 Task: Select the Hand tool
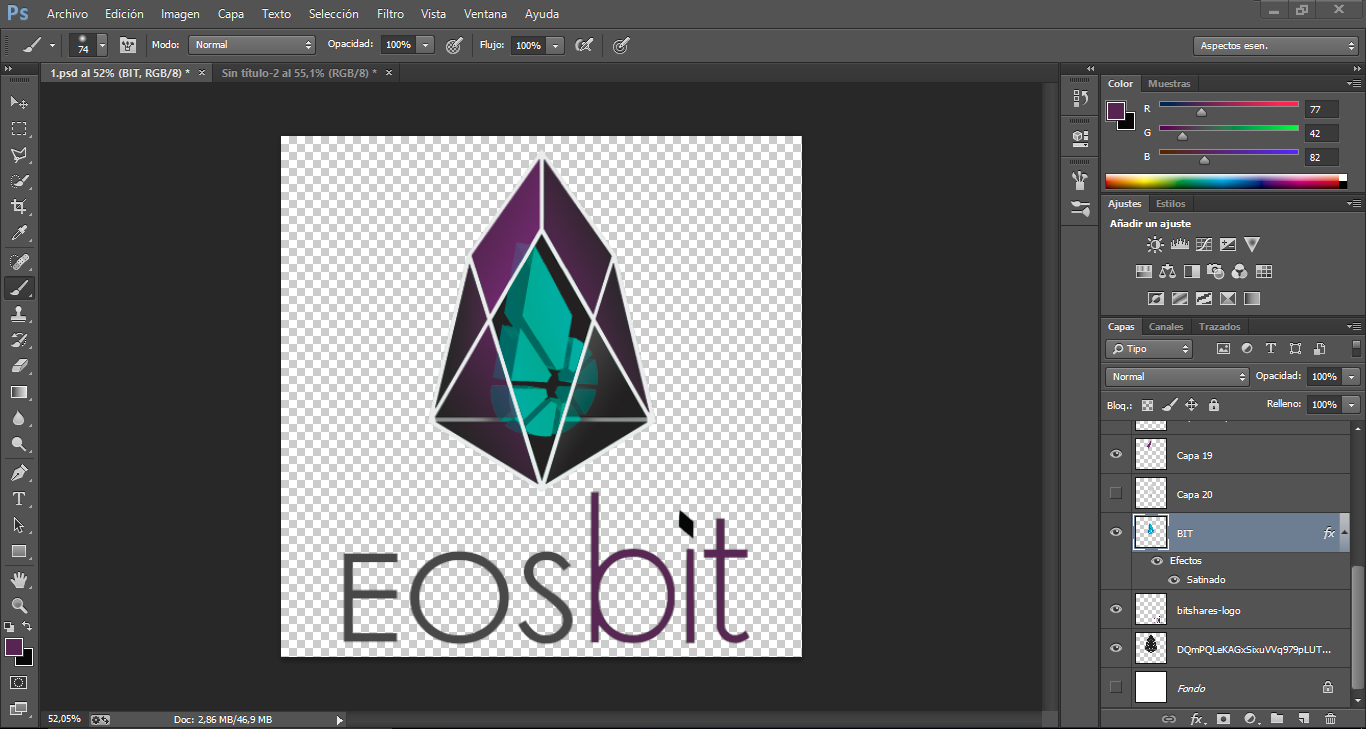[19, 579]
